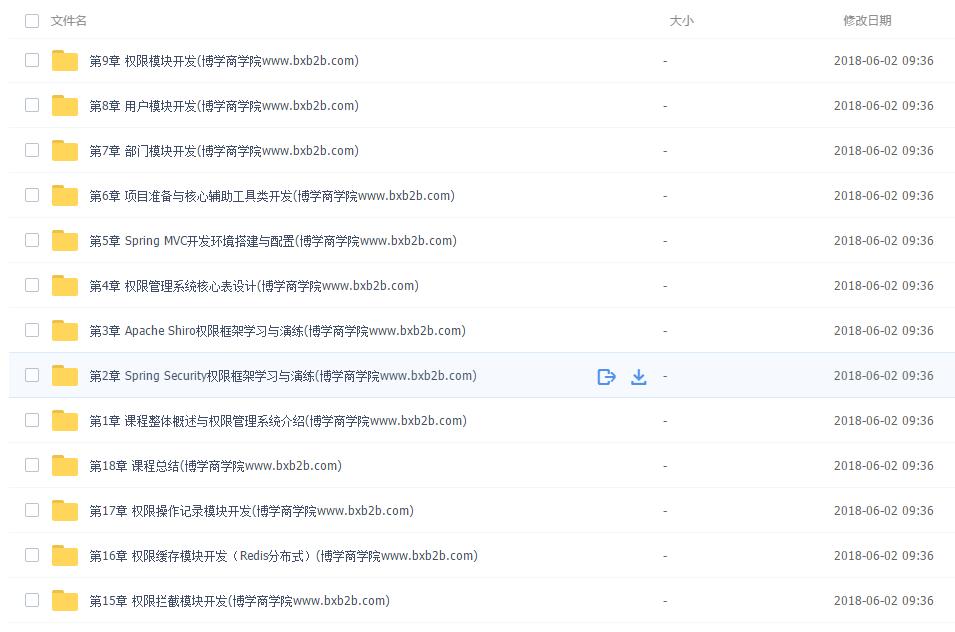Sort list by 修改日期 column header
The height and width of the screenshot is (632, 955).
point(867,21)
